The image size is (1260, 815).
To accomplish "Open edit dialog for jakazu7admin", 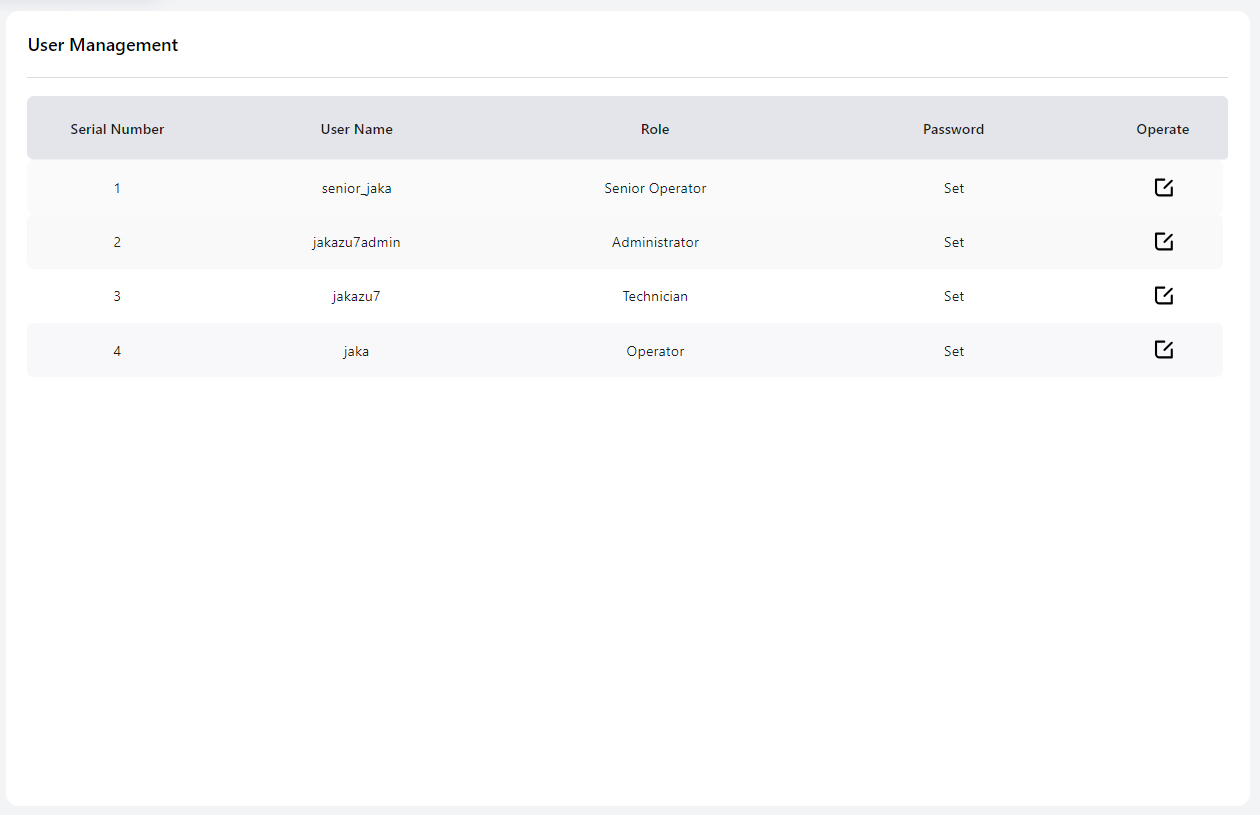I will pos(1163,242).
